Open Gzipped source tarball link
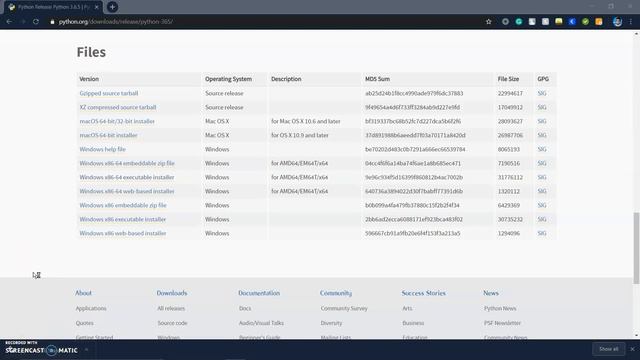The image size is (640, 360). 109,93
